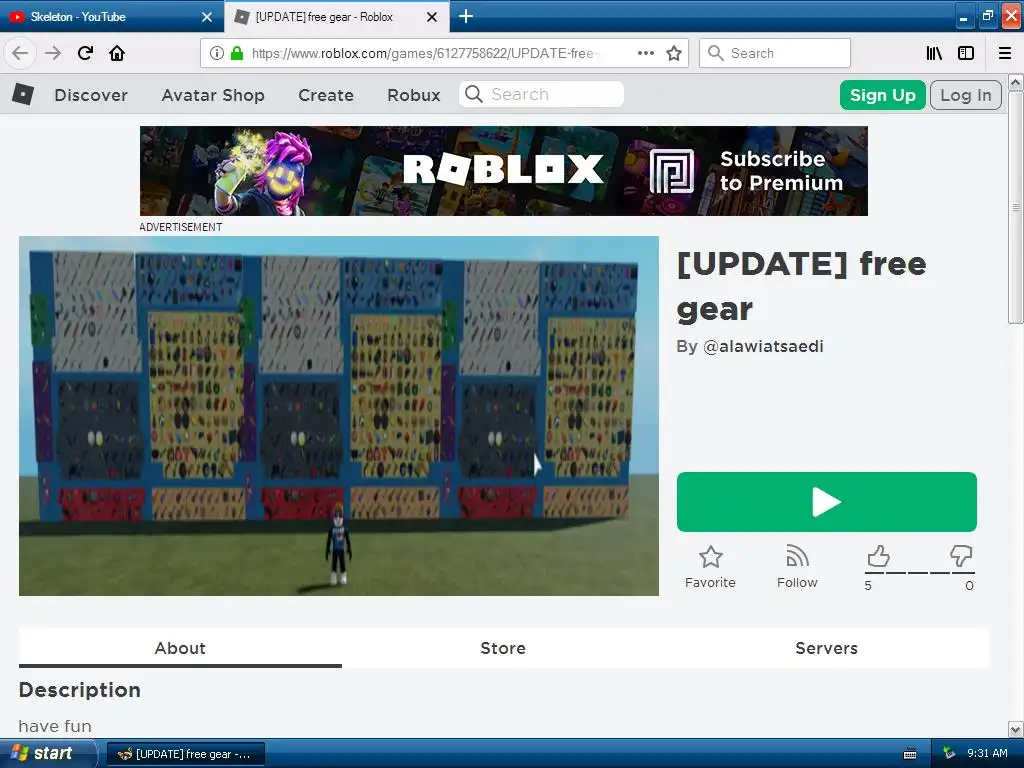Select the Servers tab

coord(826,648)
